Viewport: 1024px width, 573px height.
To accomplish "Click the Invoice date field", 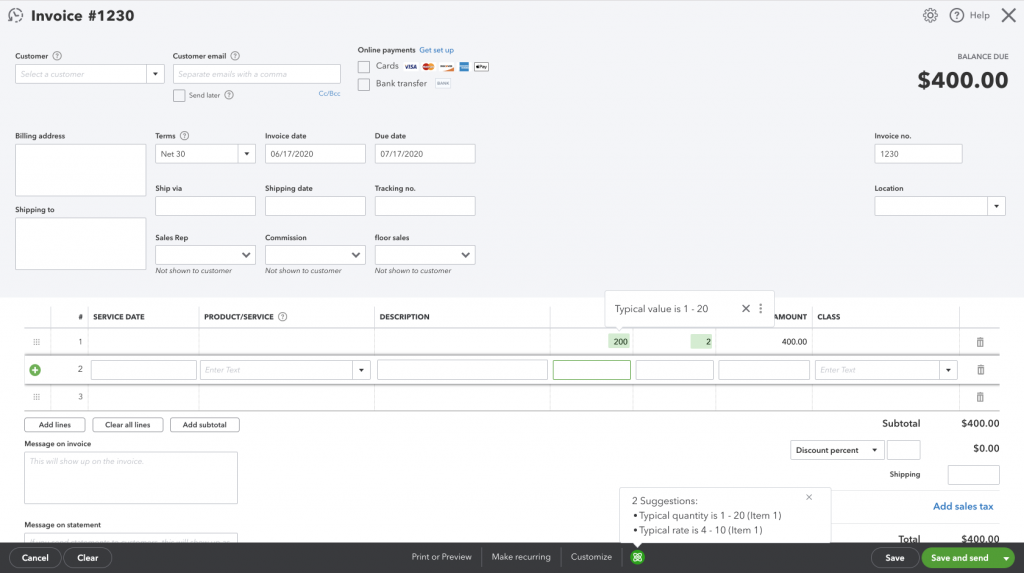I will coord(315,154).
